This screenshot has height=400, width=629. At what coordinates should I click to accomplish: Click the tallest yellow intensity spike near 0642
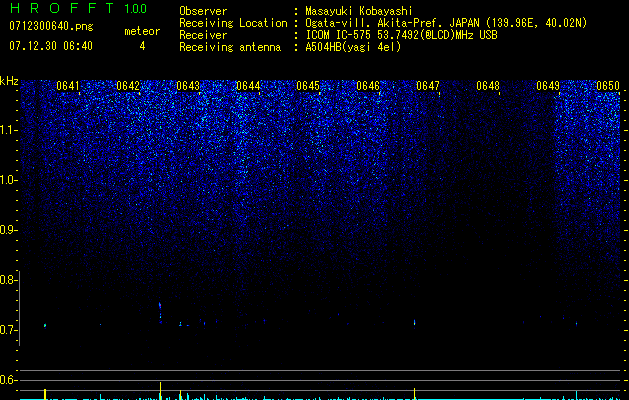[x=160, y=390]
